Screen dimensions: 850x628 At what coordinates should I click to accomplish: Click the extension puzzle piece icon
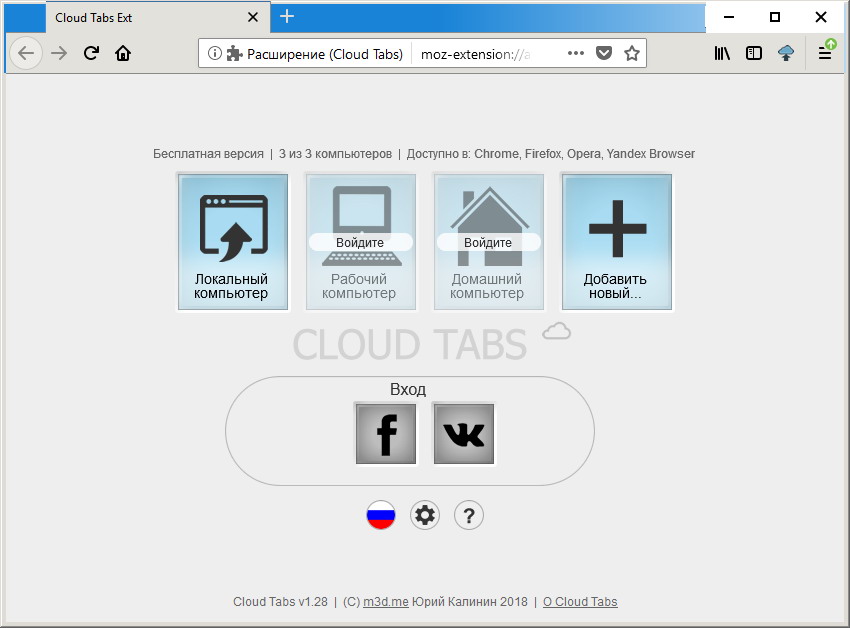pos(234,53)
